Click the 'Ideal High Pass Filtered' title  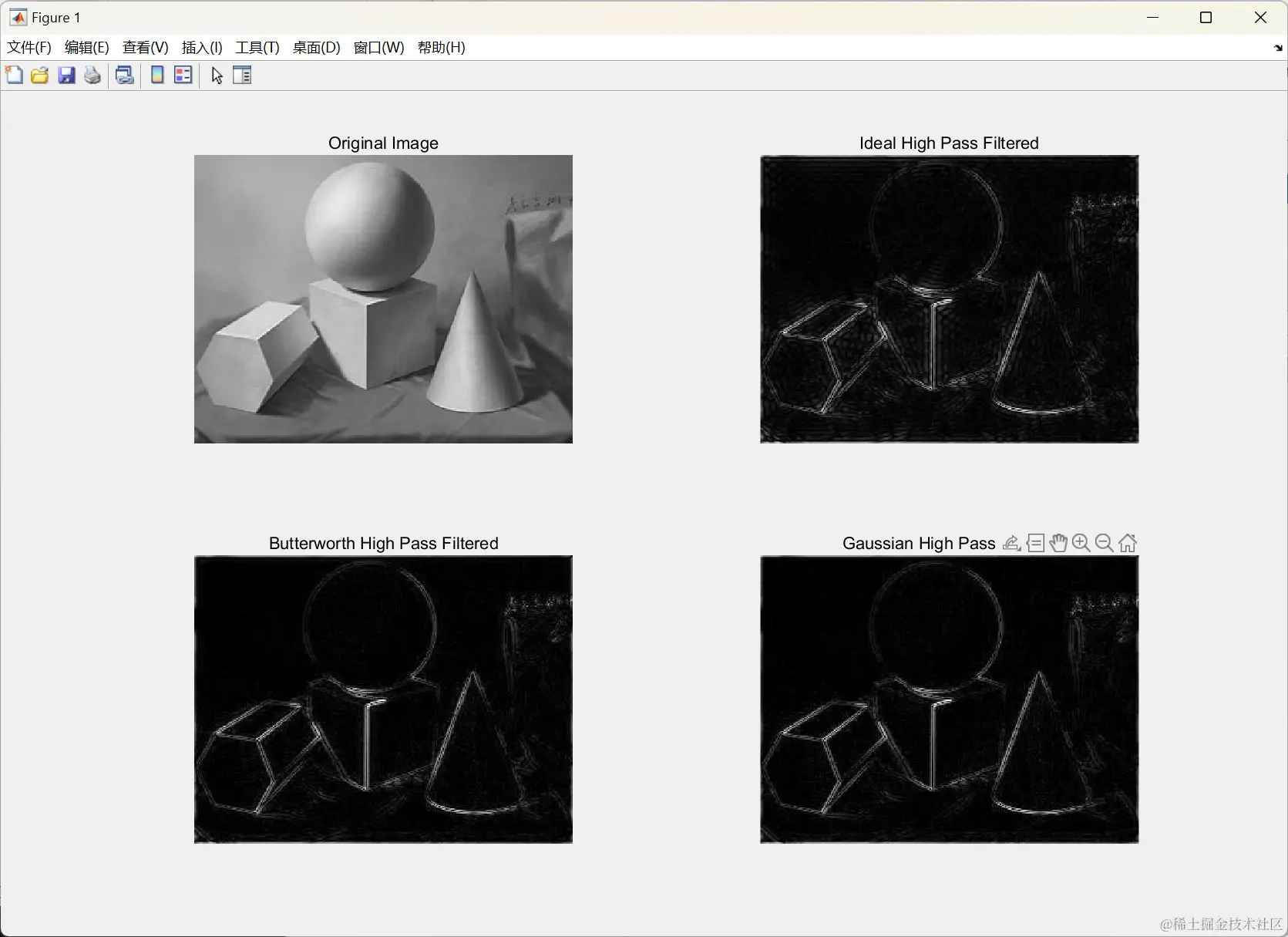pyautogui.click(x=949, y=143)
